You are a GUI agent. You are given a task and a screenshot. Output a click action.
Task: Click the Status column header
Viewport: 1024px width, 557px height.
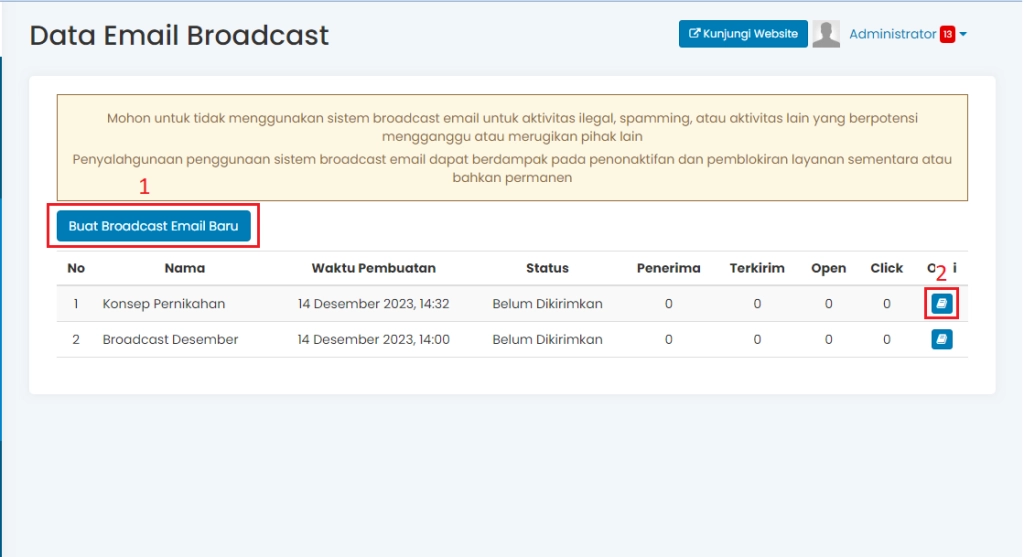(x=547, y=268)
